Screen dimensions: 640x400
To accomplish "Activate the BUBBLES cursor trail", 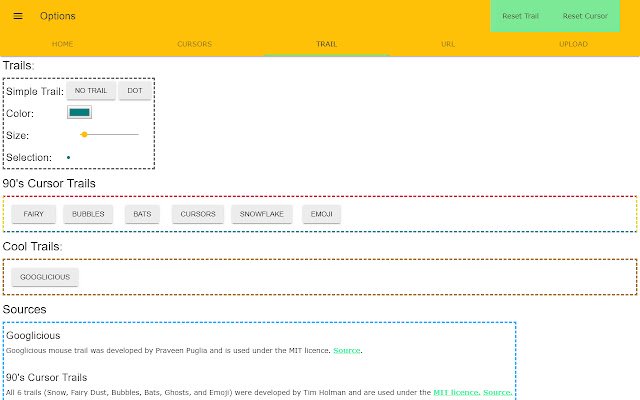I will coord(88,214).
